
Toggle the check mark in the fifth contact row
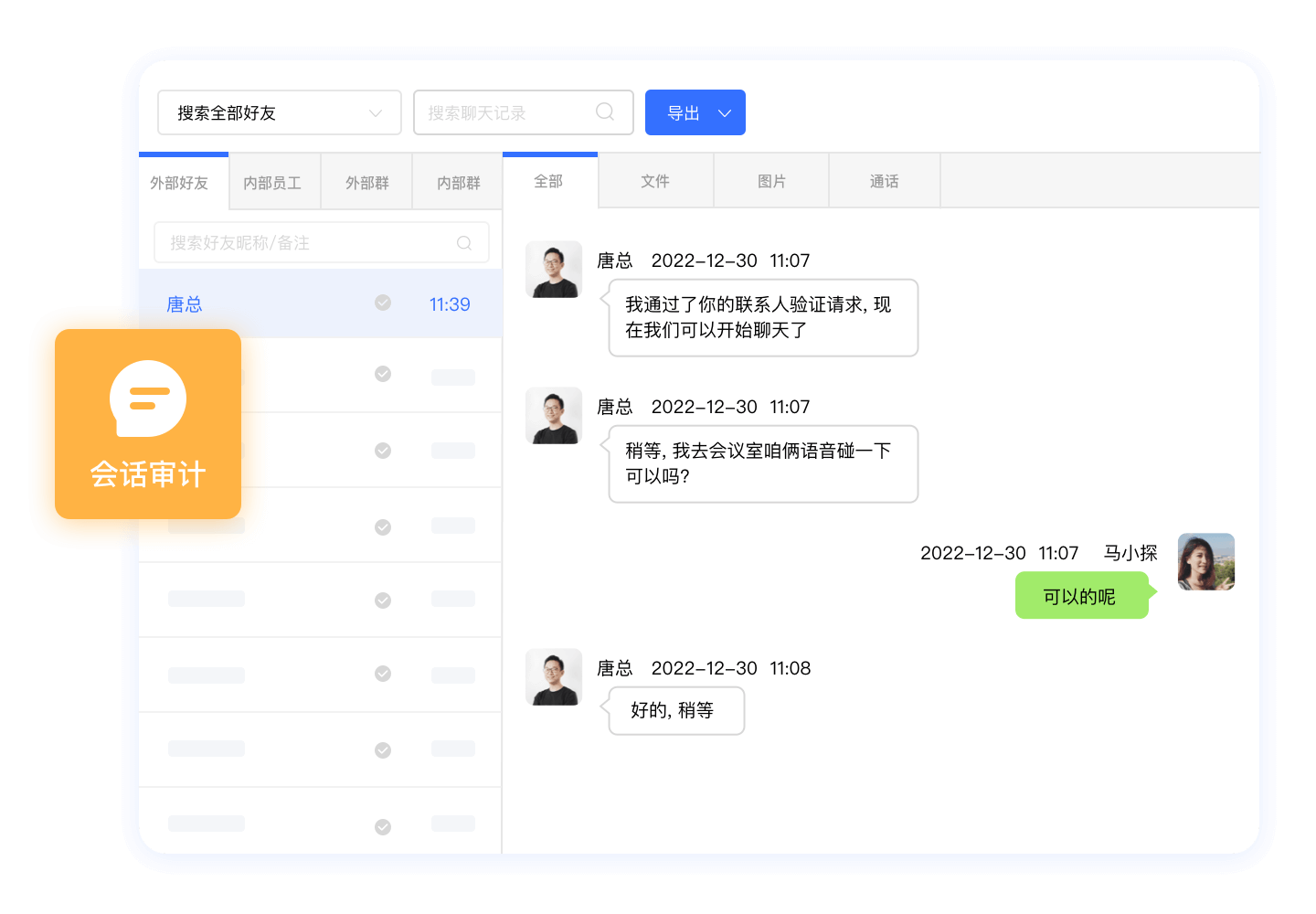pos(383,600)
